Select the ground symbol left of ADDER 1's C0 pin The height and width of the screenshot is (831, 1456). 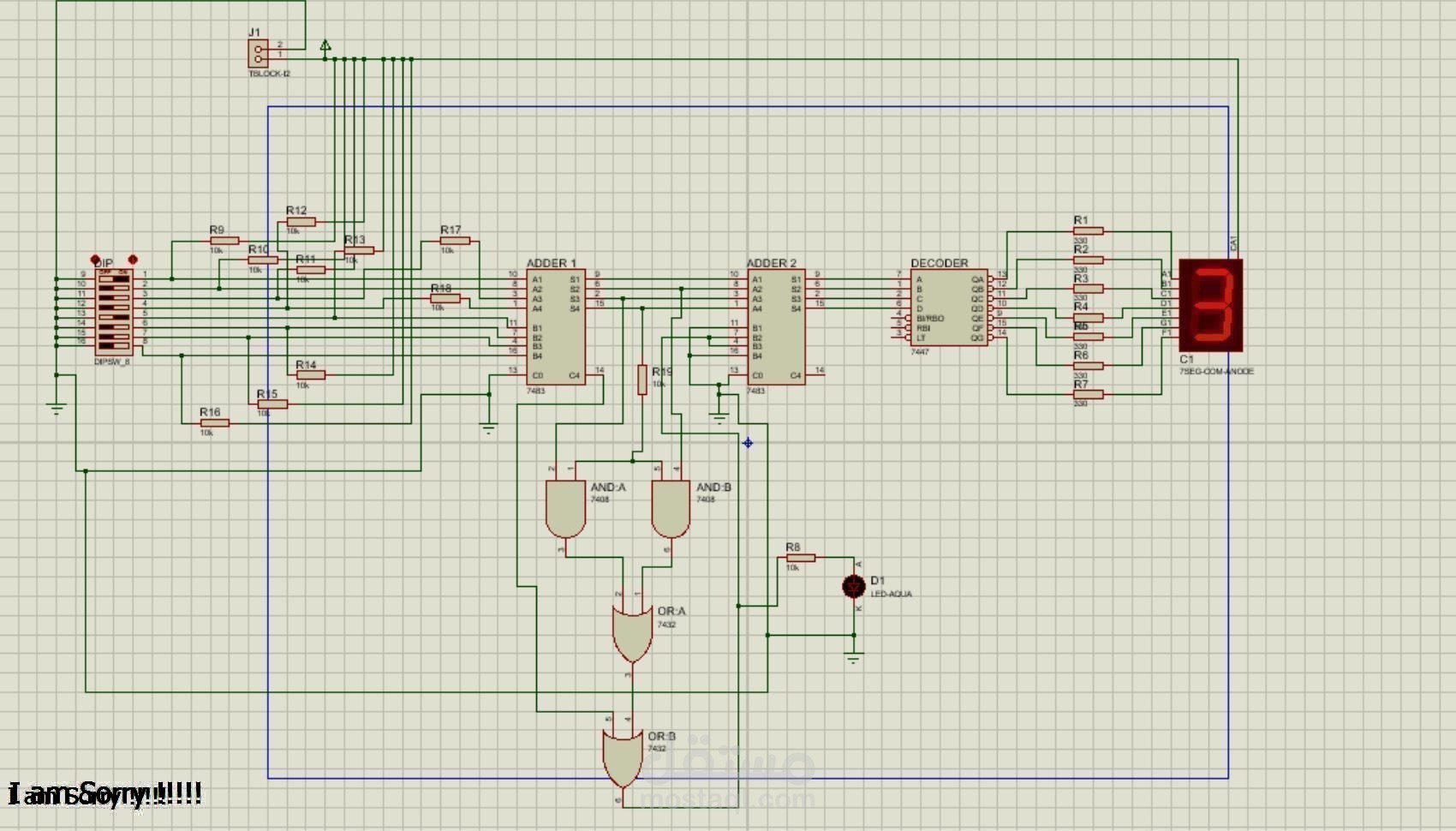pos(488,428)
